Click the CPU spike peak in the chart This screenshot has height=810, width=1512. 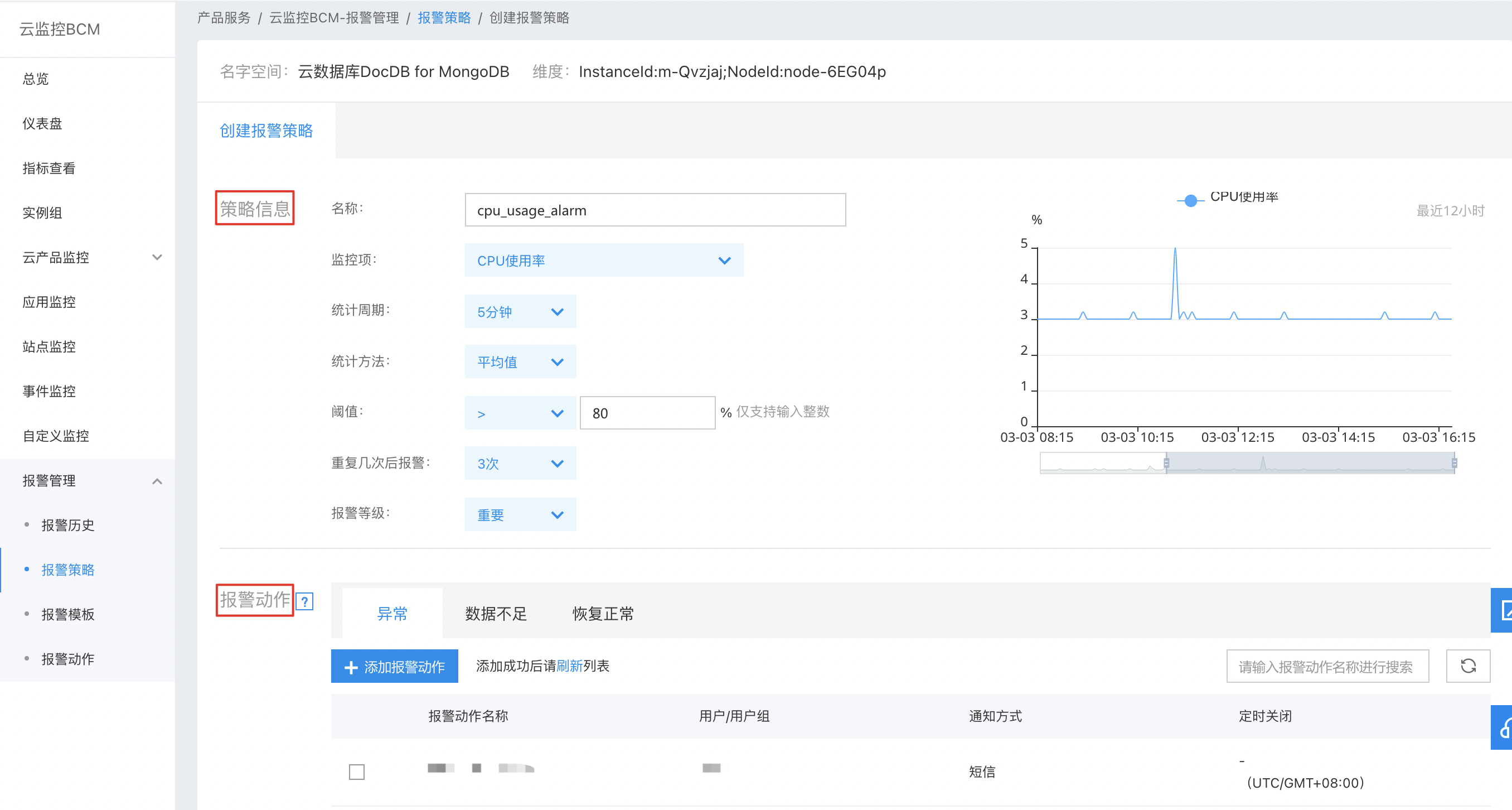pyautogui.click(x=1175, y=249)
